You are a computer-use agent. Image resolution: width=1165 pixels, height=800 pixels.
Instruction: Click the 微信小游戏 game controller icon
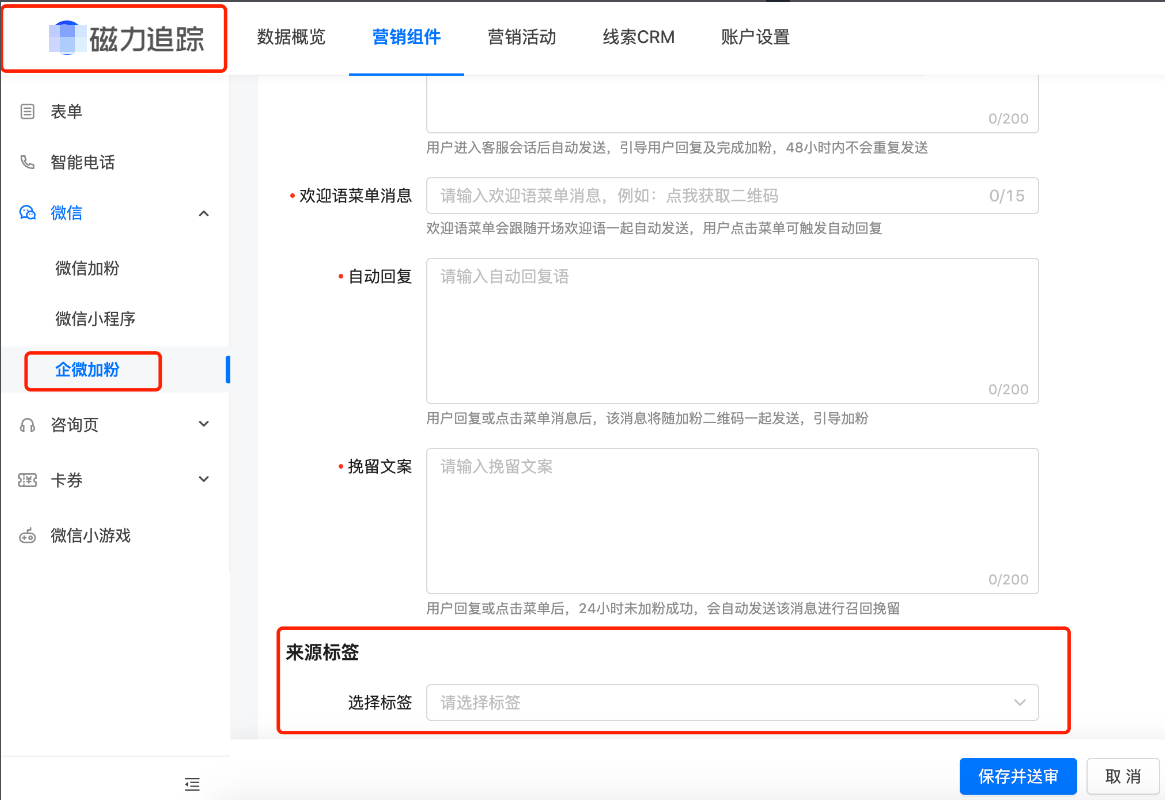[x=28, y=535]
